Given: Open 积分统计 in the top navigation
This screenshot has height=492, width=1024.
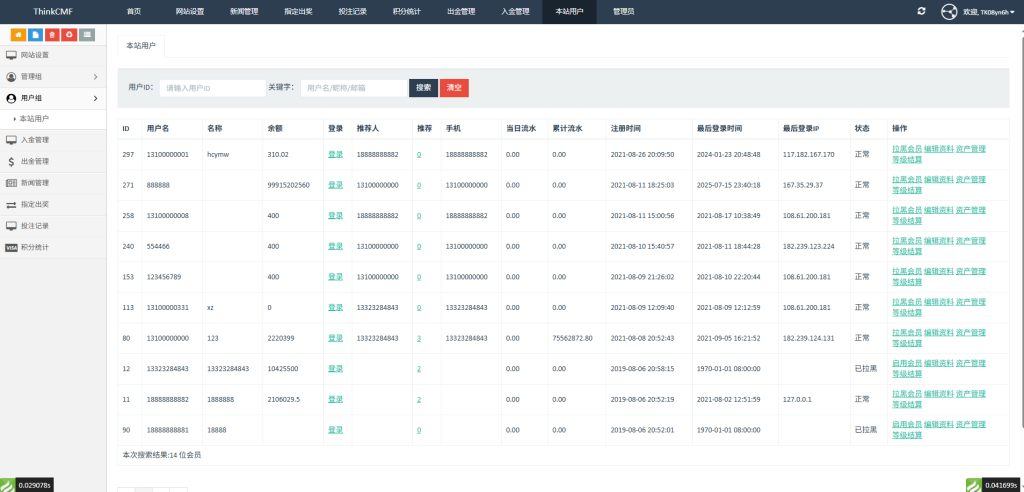Looking at the screenshot, I should tap(407, 12).
